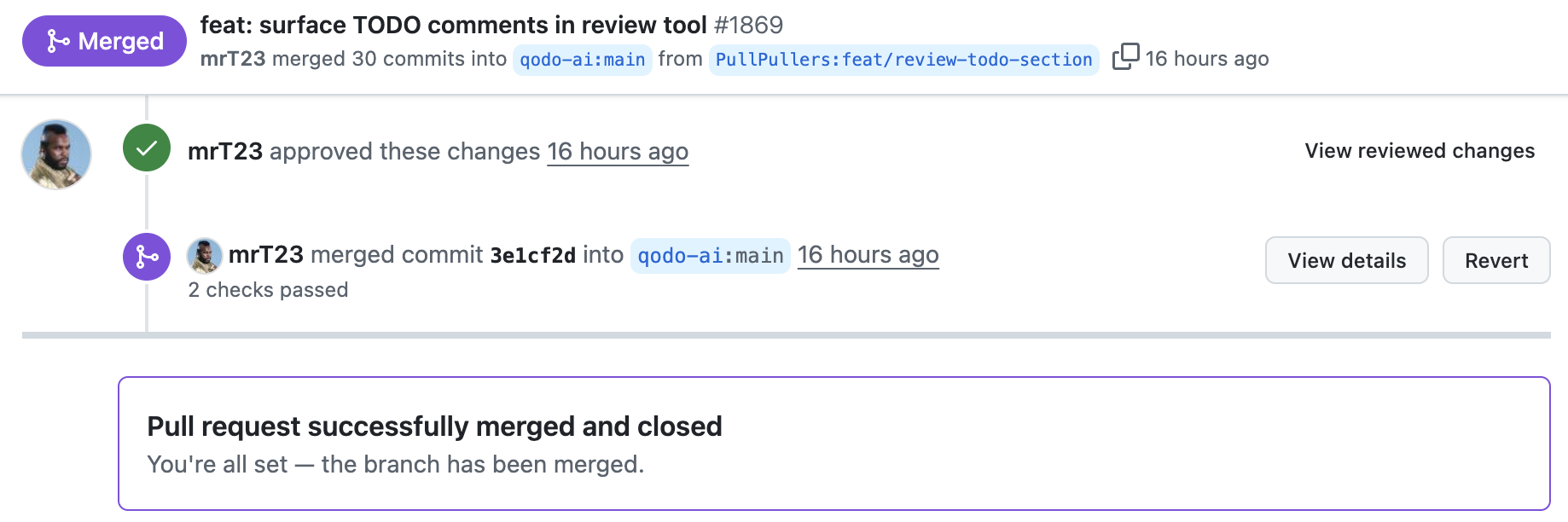Click the merge icon in Merged badge
Viewport: 1568px width, 522px height.
click(x=58, y=41)
